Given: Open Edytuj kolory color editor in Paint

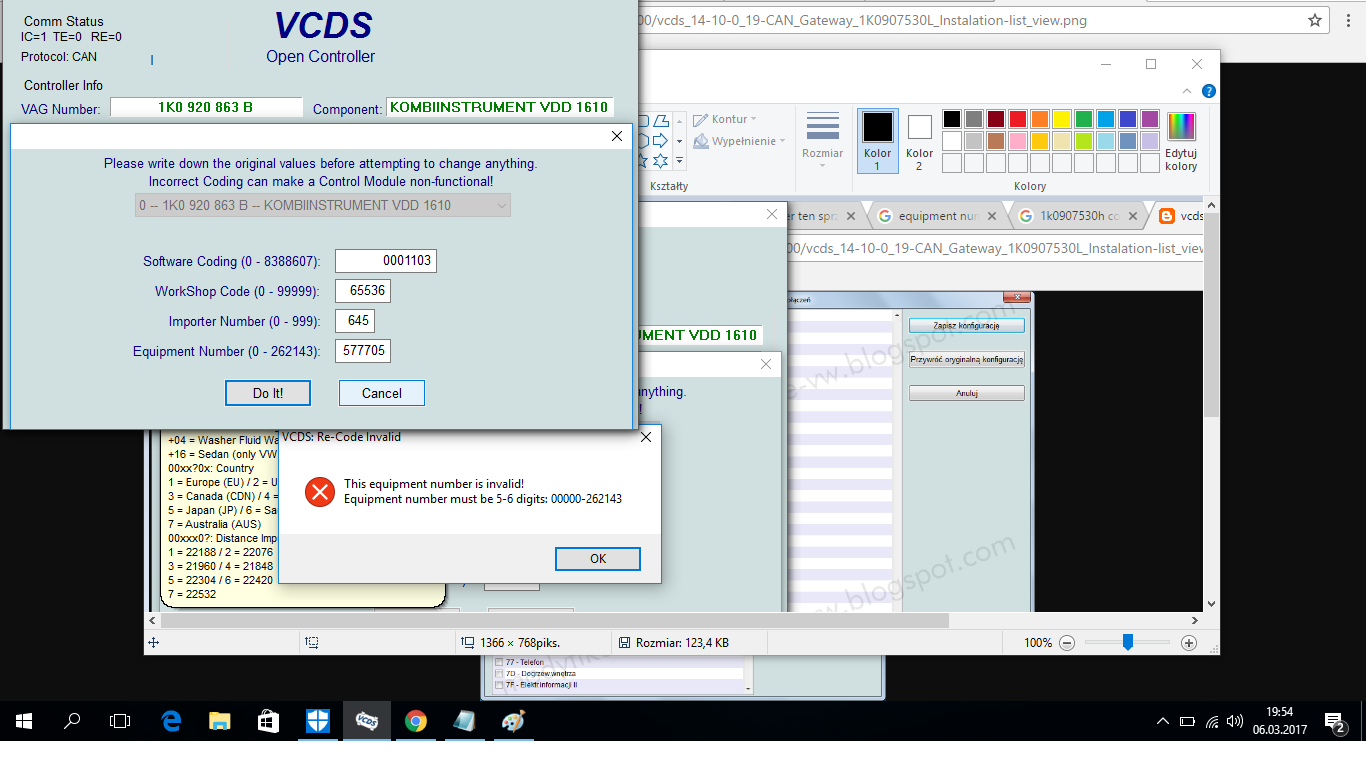Looking at the screenshot, I should coord(1181,141).
